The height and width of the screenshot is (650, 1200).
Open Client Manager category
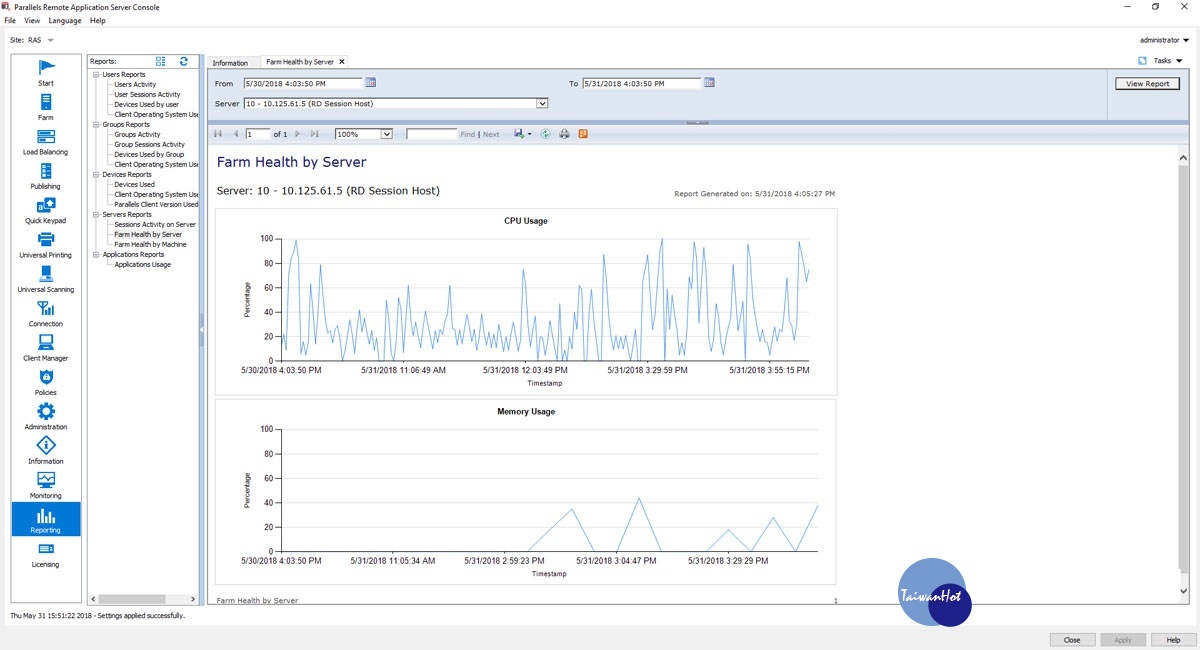pos(46,348)
